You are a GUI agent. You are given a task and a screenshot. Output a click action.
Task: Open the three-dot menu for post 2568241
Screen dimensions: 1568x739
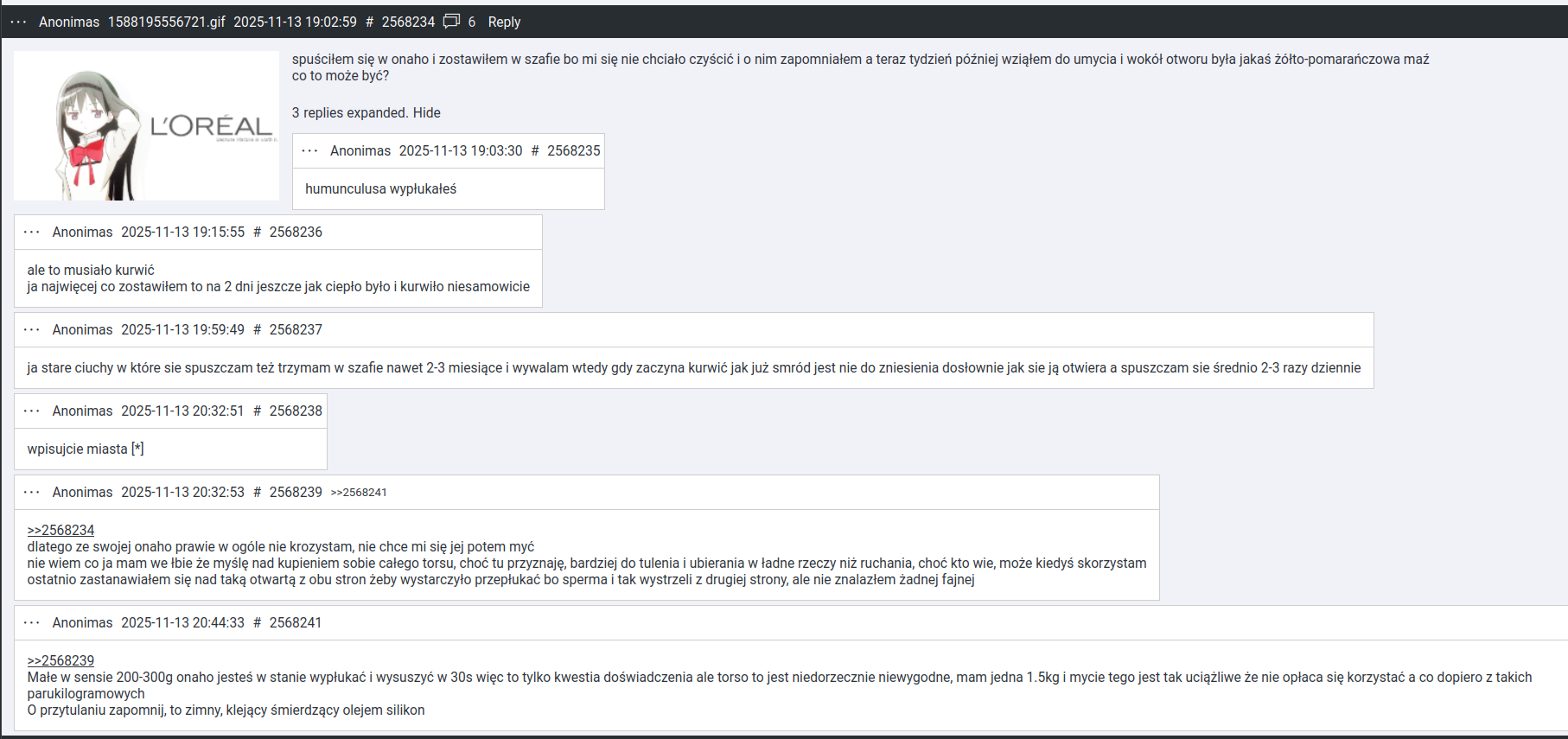point(32,622)
